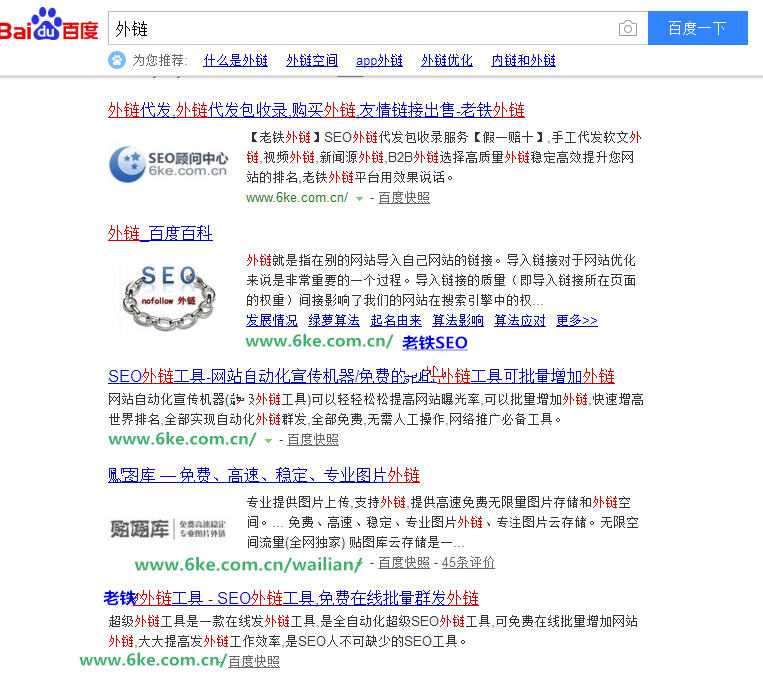Screen dimensions: 763x681
Task: Click the 为您推荐 label
Action: tap(160, 60)
